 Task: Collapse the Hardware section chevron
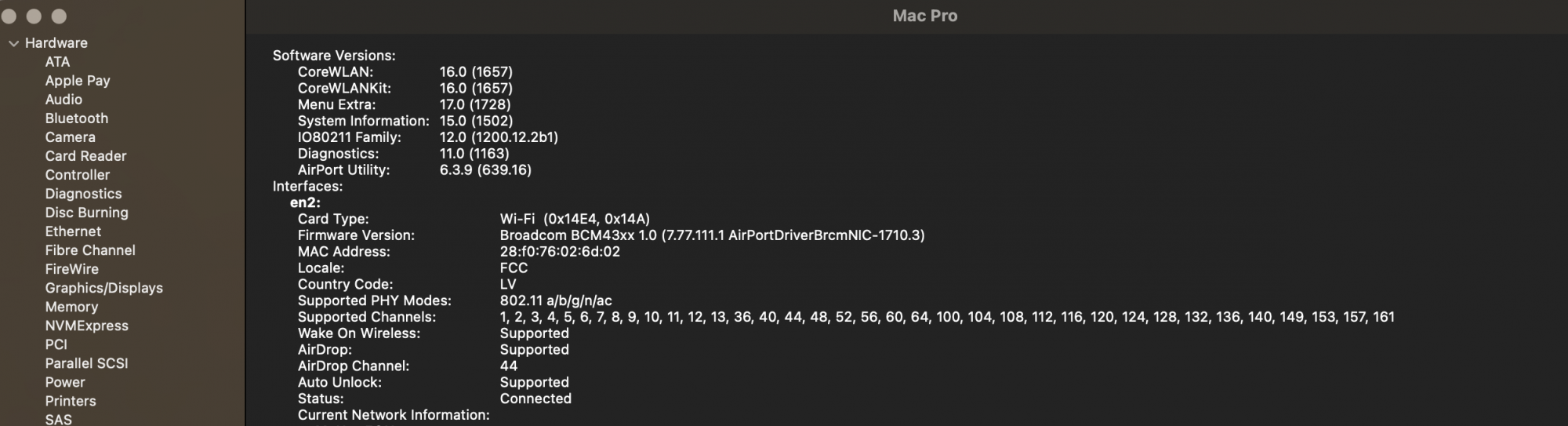coord(13,43)
